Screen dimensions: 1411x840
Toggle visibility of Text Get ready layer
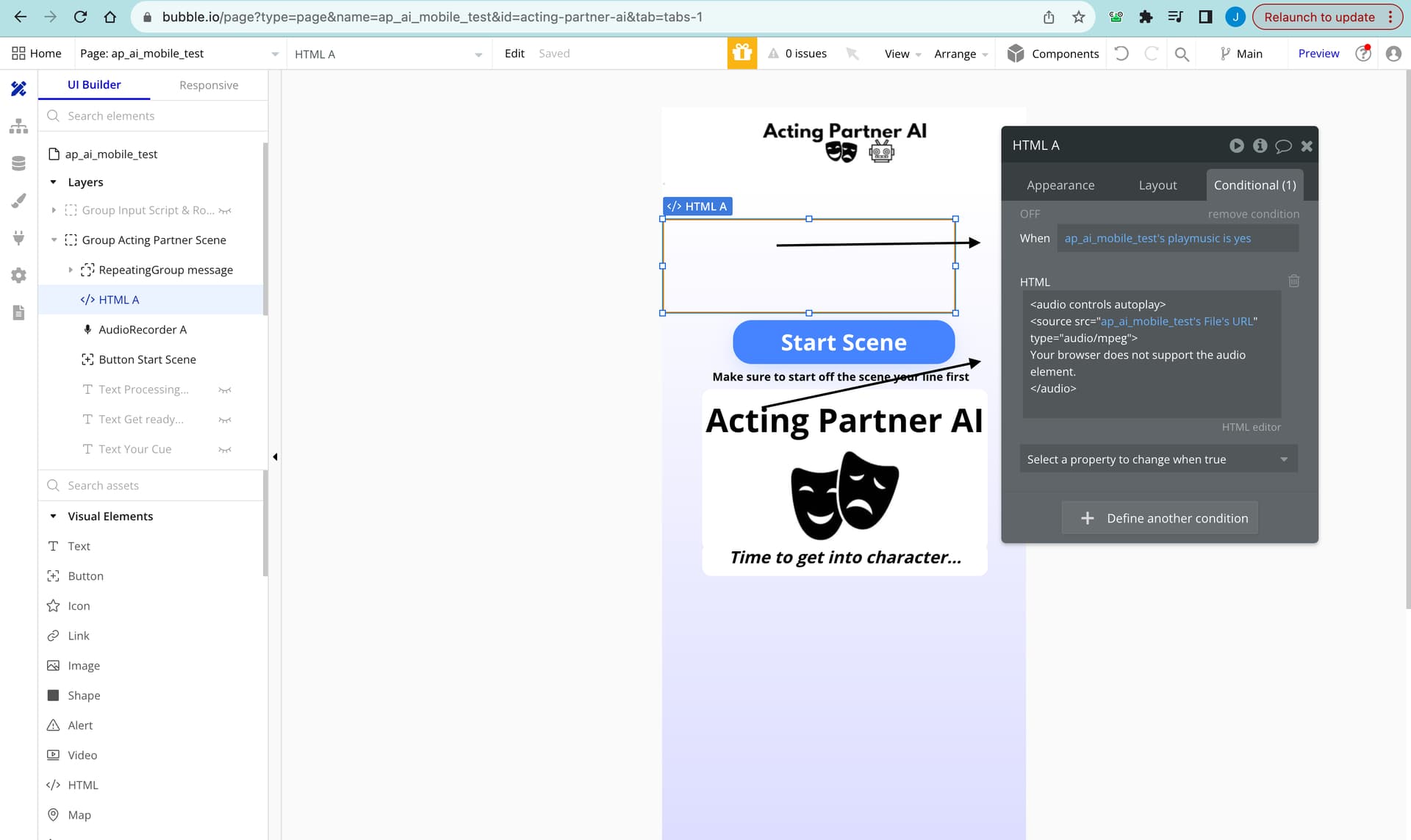click(x=225, y=420)
